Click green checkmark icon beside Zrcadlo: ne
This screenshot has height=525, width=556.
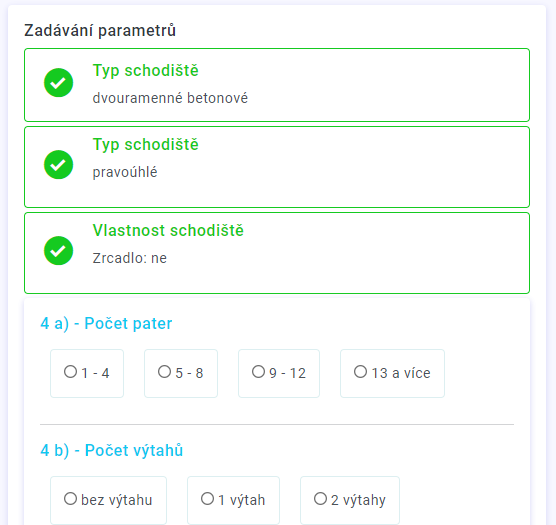pos(59,251)
